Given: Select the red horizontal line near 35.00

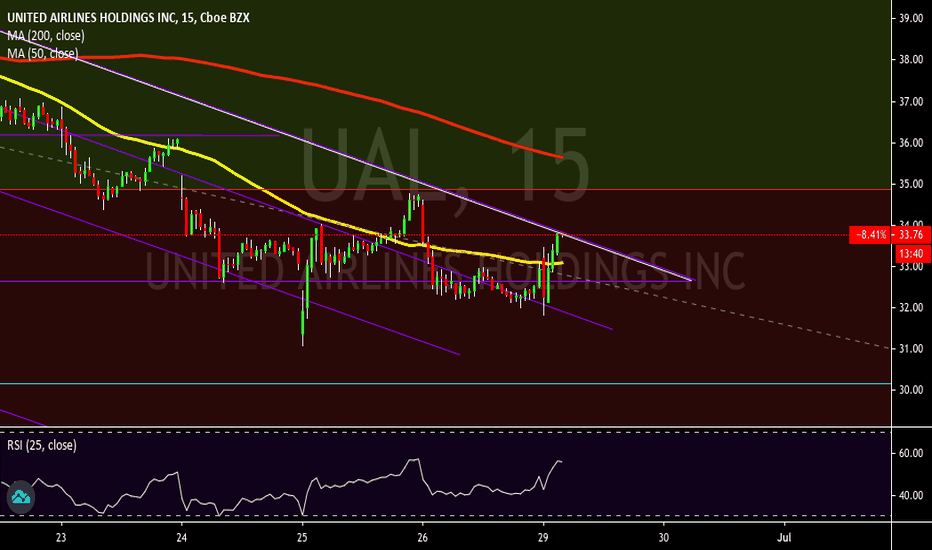Looking at the screenshot, I should (x=446, y=189).
